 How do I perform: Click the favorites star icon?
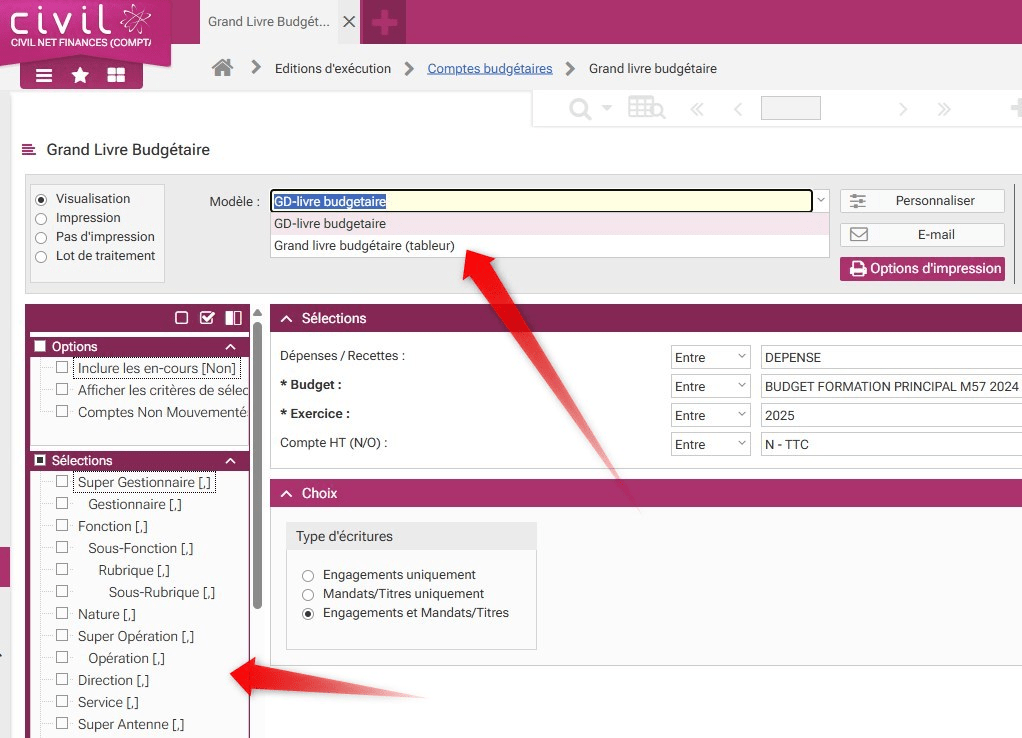[80, 76]
